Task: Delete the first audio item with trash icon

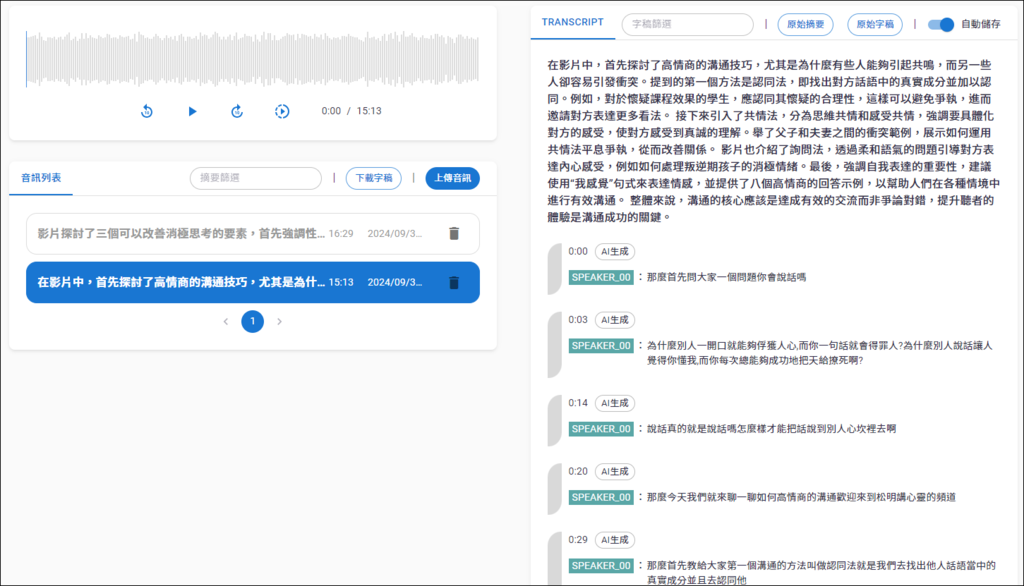Action: coord(455,235)
